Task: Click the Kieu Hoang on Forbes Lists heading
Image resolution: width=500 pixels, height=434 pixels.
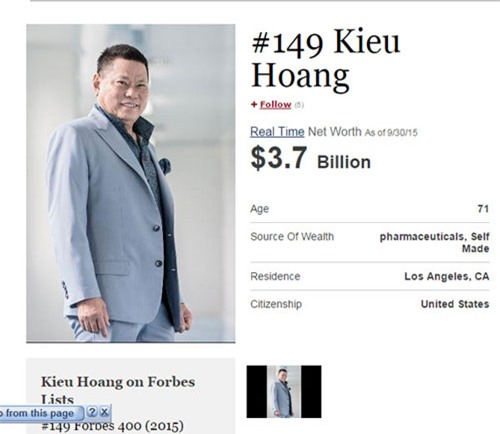Action: click(118, 390)
